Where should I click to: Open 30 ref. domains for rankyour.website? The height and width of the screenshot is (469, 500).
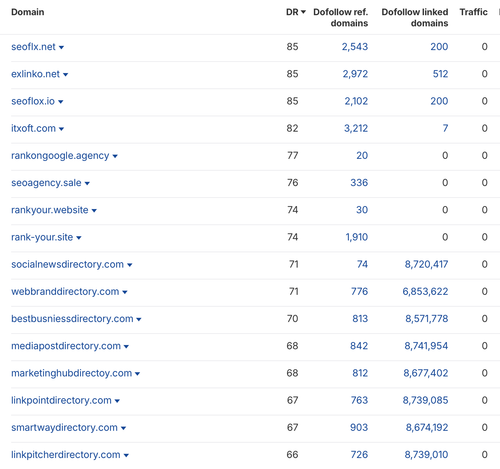pyautogui.click(x=362, y=210)
